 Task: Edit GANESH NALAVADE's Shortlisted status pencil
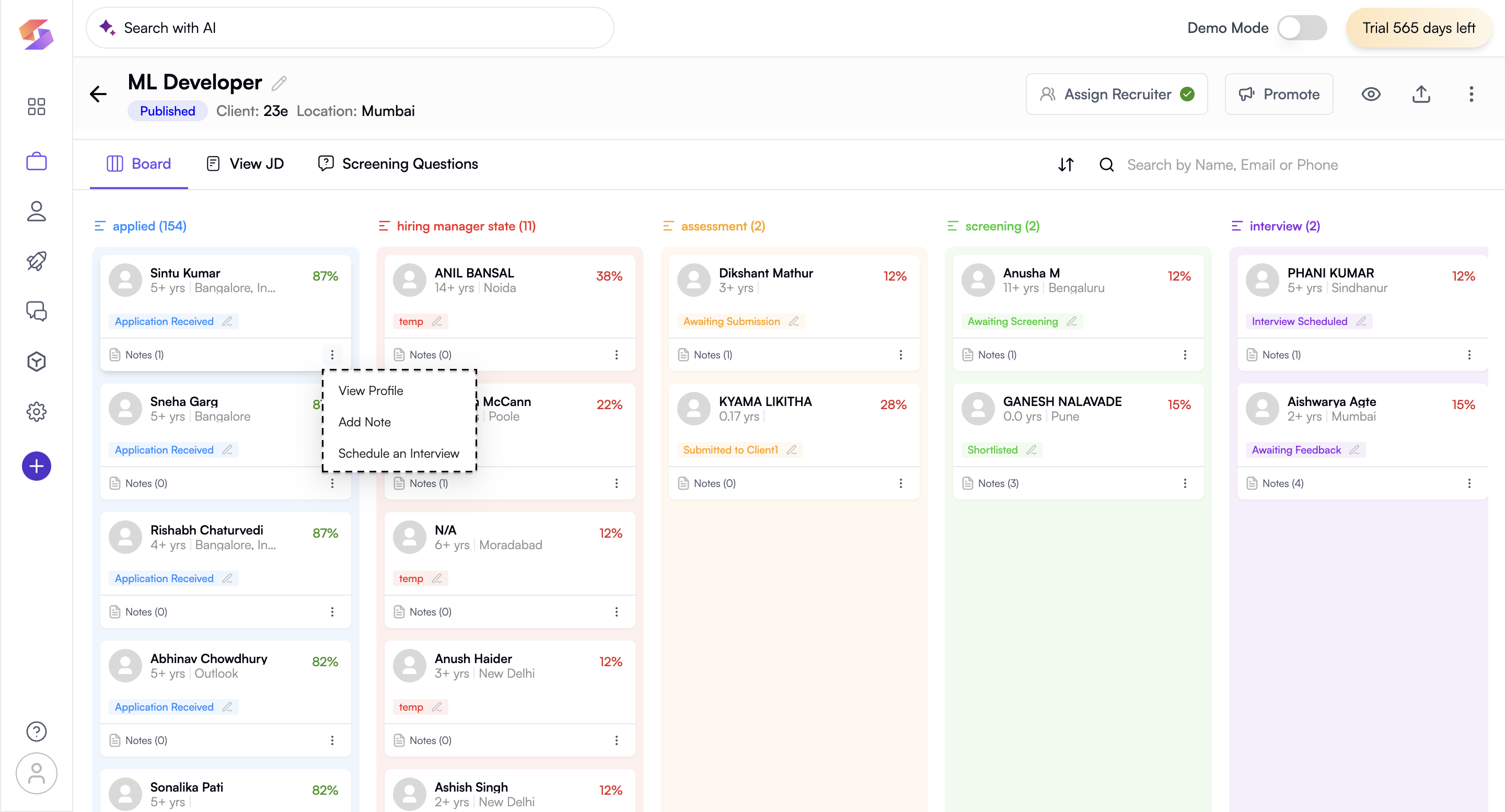pos(1031,450)
